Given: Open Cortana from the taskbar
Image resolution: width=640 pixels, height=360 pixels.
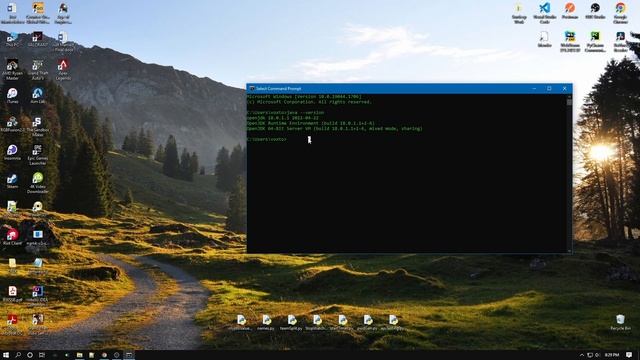Looking at the screenshot, I should 30,355.
